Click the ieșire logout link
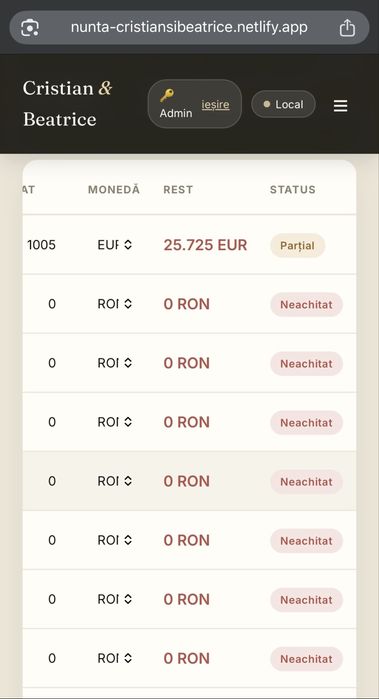Viewport: 379px width, 699px height. (215, 105)
